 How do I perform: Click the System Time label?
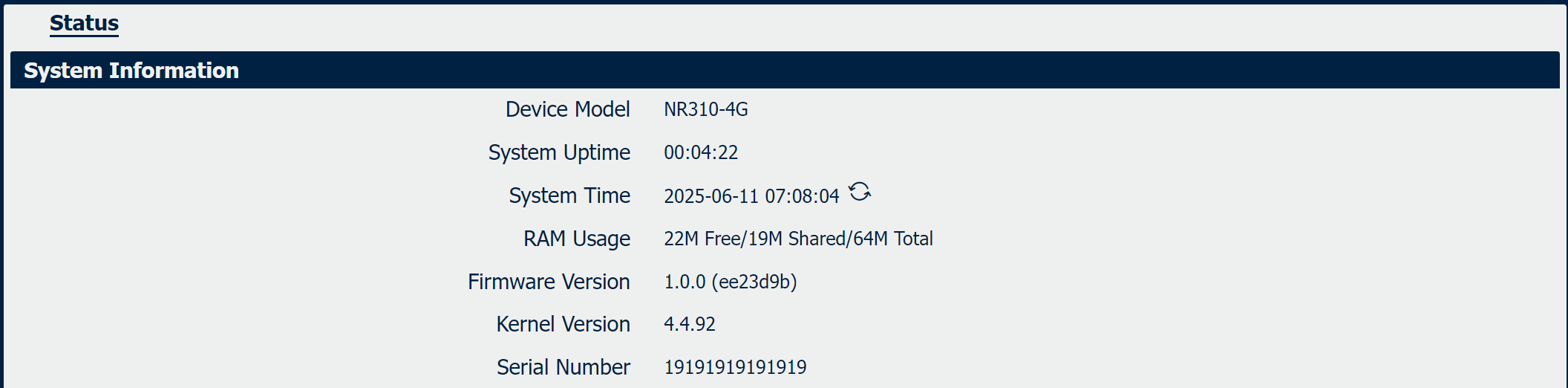click(569, 195)
